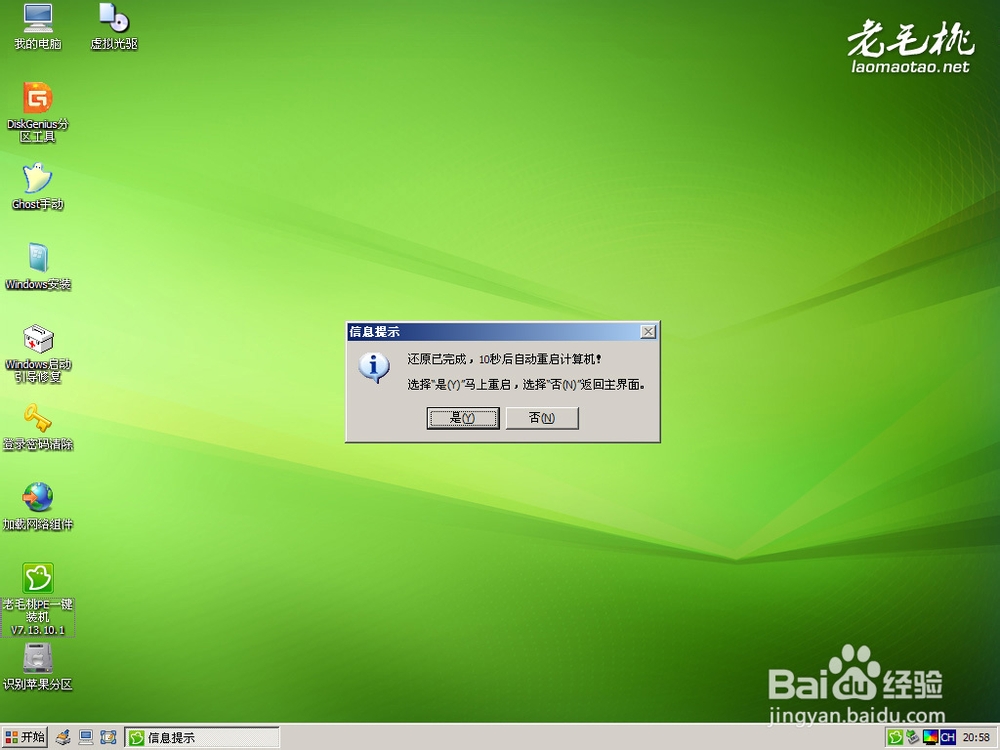1000x750 pixels.
Task: Click the colorful display tray icon
Action: point(930,737)
